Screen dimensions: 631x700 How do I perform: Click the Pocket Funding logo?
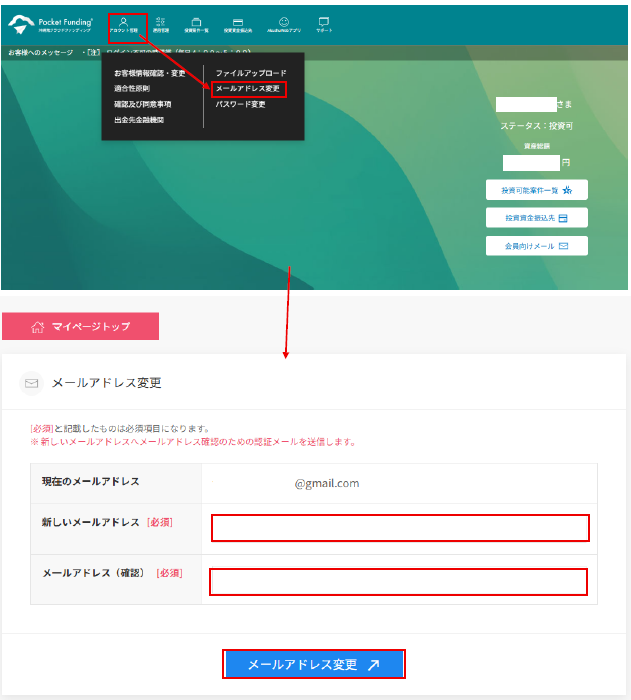pos(51,25)
